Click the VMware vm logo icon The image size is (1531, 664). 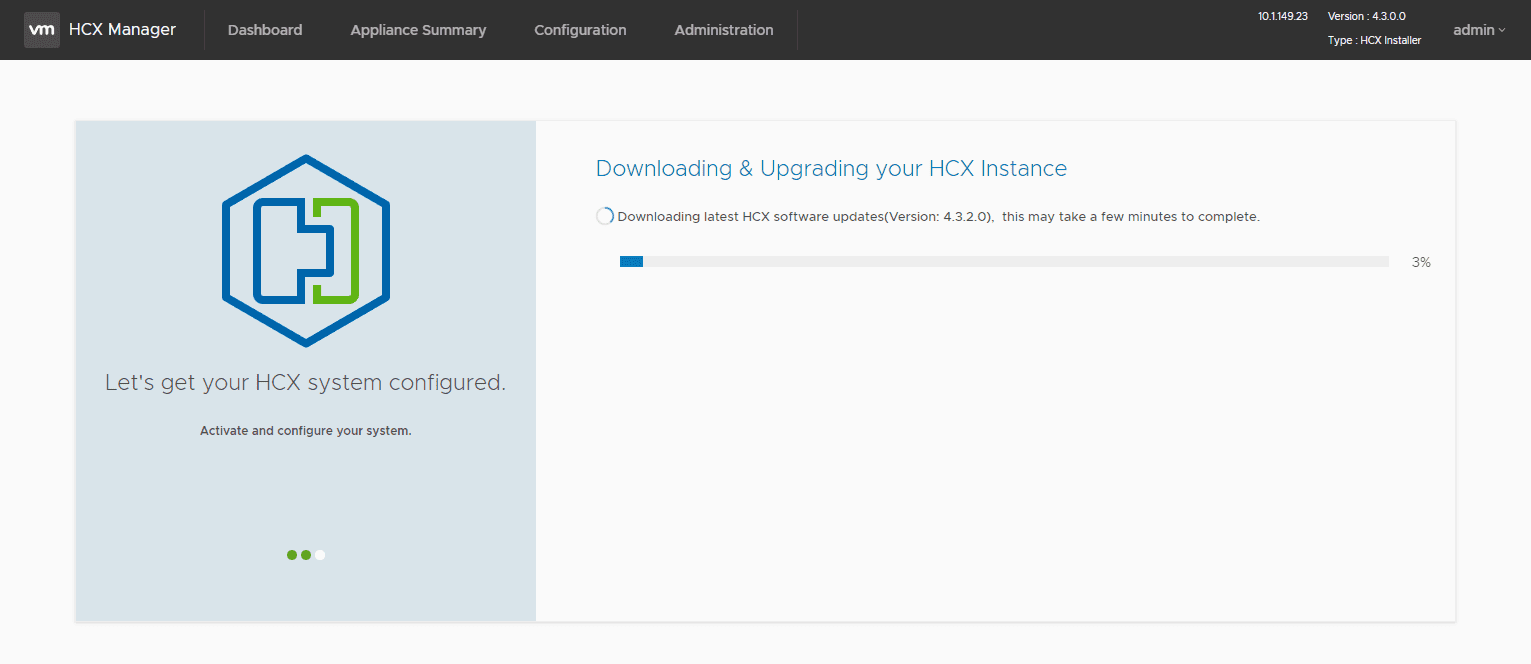pyautogui.click(x=41, y=30)
